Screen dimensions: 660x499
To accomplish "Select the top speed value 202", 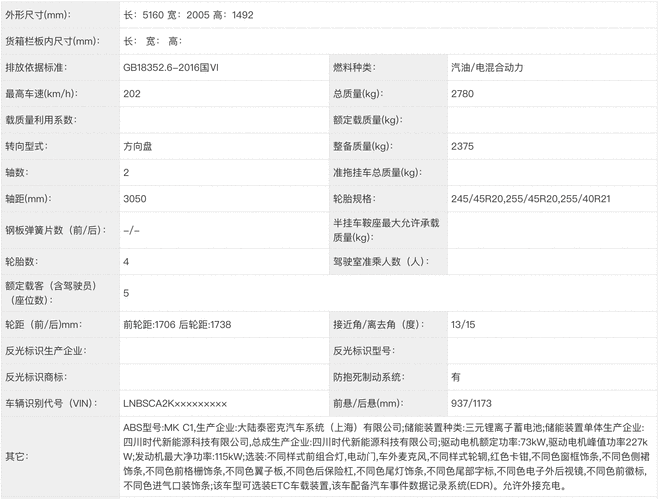I will (131, 93).
